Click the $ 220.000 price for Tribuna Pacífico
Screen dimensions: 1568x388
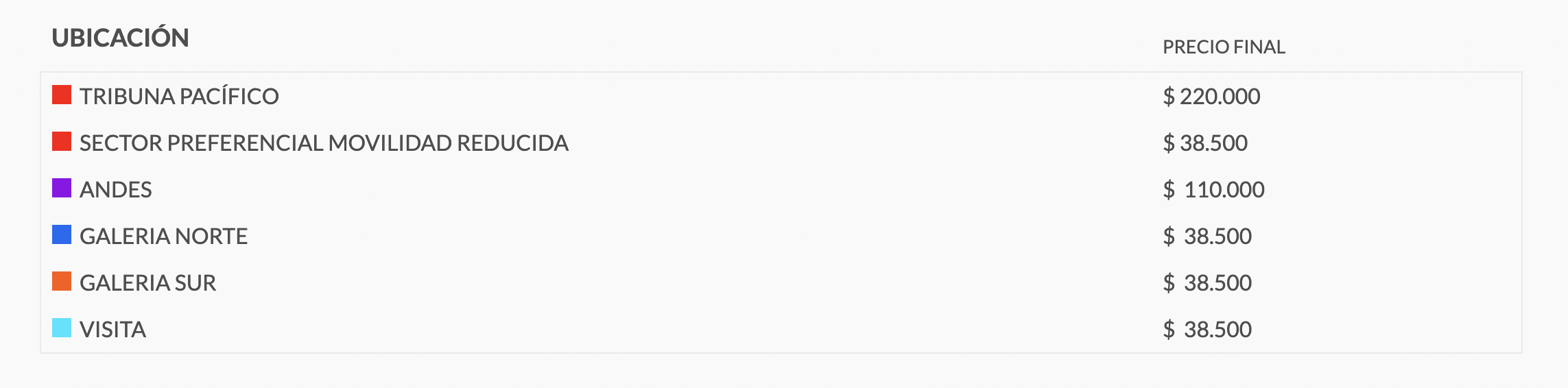pyautogui.click(x=1211, y=96)
